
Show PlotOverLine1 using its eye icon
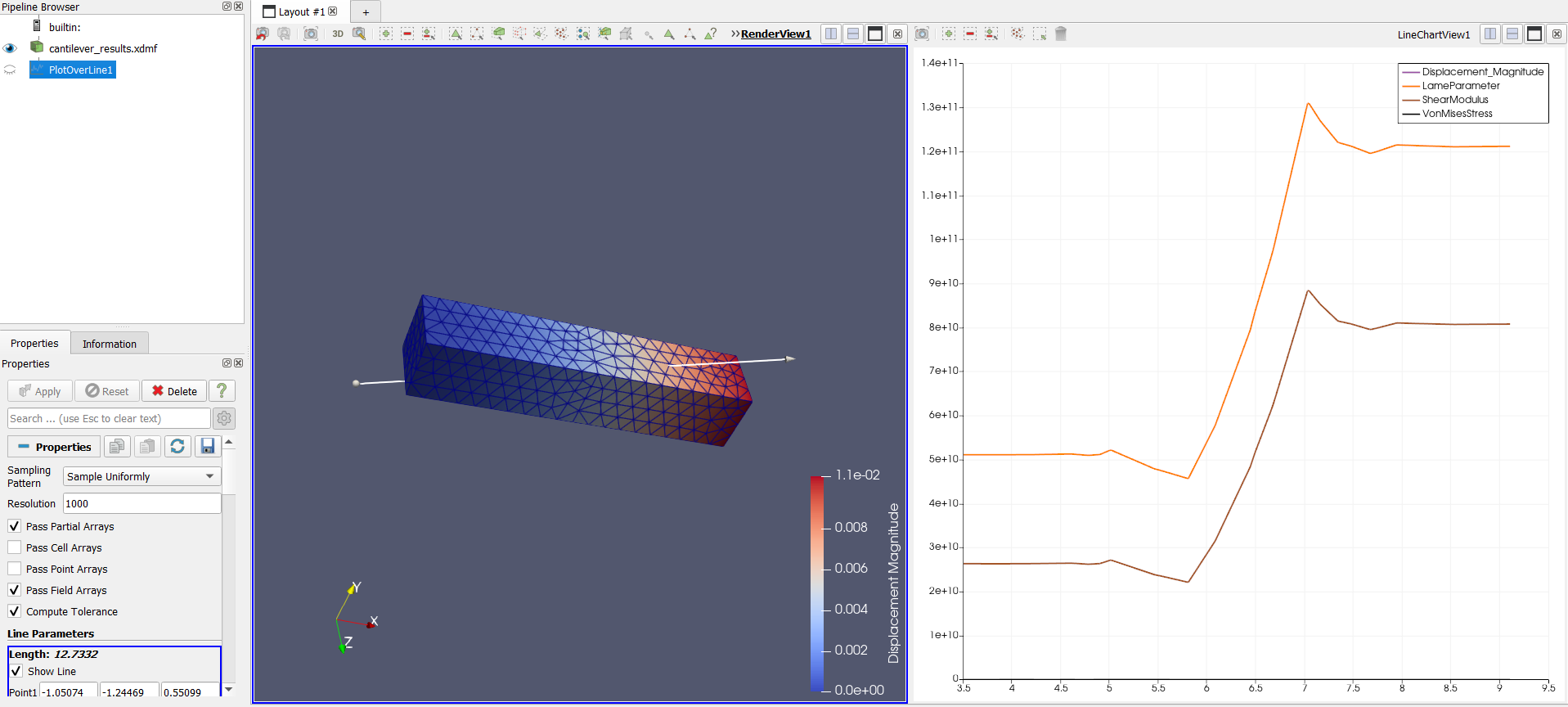click(x=10, y=70)
